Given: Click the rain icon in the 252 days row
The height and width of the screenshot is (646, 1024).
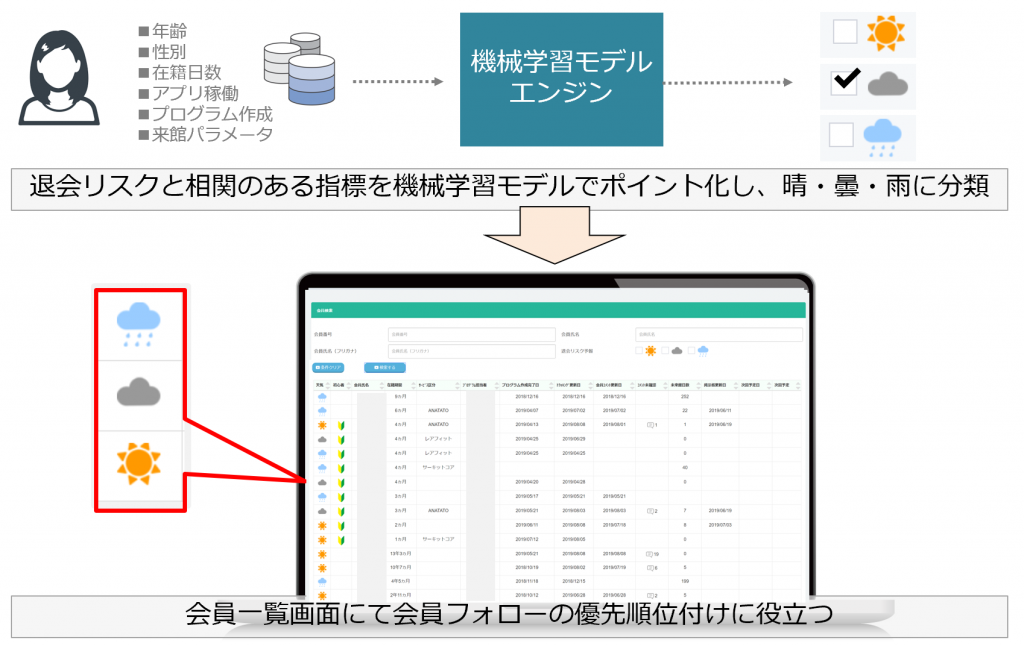Looking at the screenshot, I should (322, 397).
